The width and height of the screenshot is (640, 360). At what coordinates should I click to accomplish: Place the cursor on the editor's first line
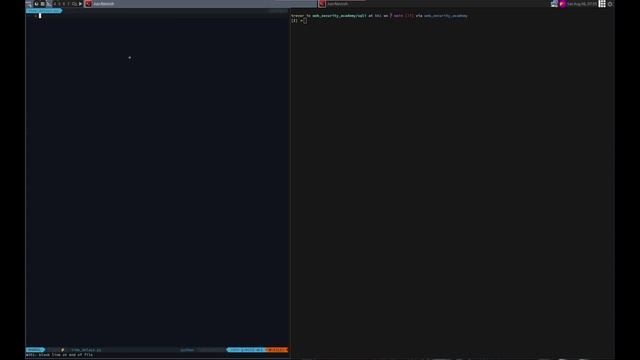(158, 16)
